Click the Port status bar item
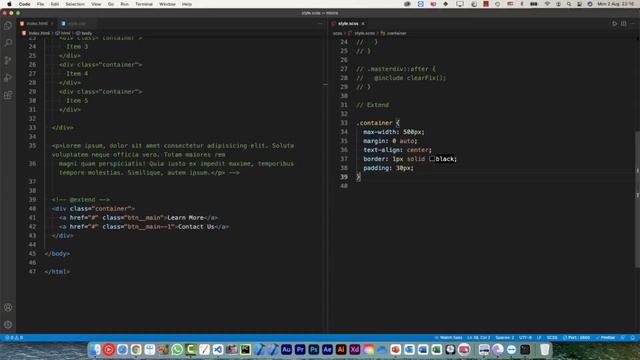640x360 pixels. point(577,338)
